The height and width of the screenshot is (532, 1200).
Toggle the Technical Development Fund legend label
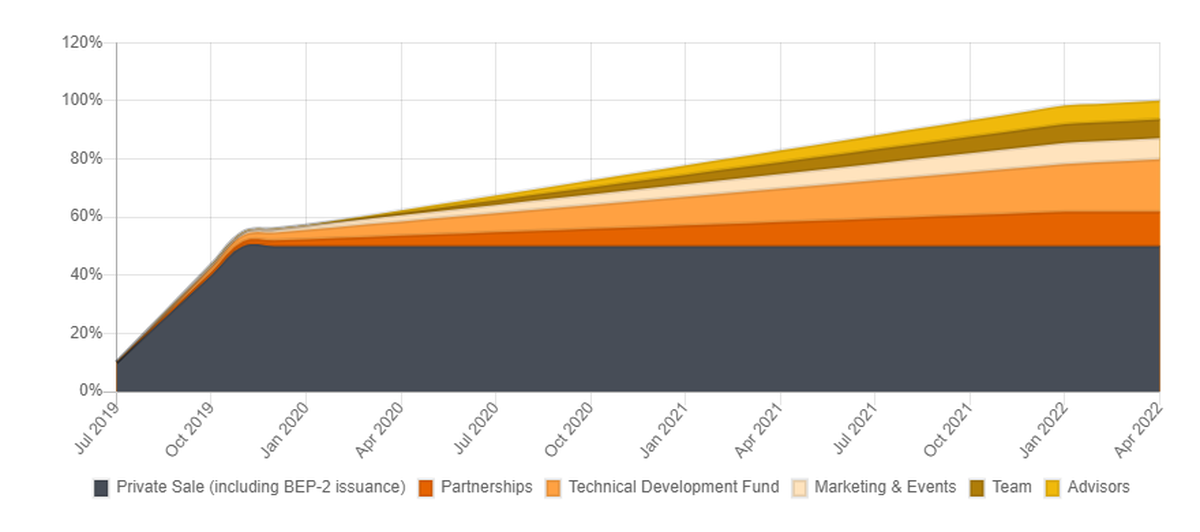[673, 488]
